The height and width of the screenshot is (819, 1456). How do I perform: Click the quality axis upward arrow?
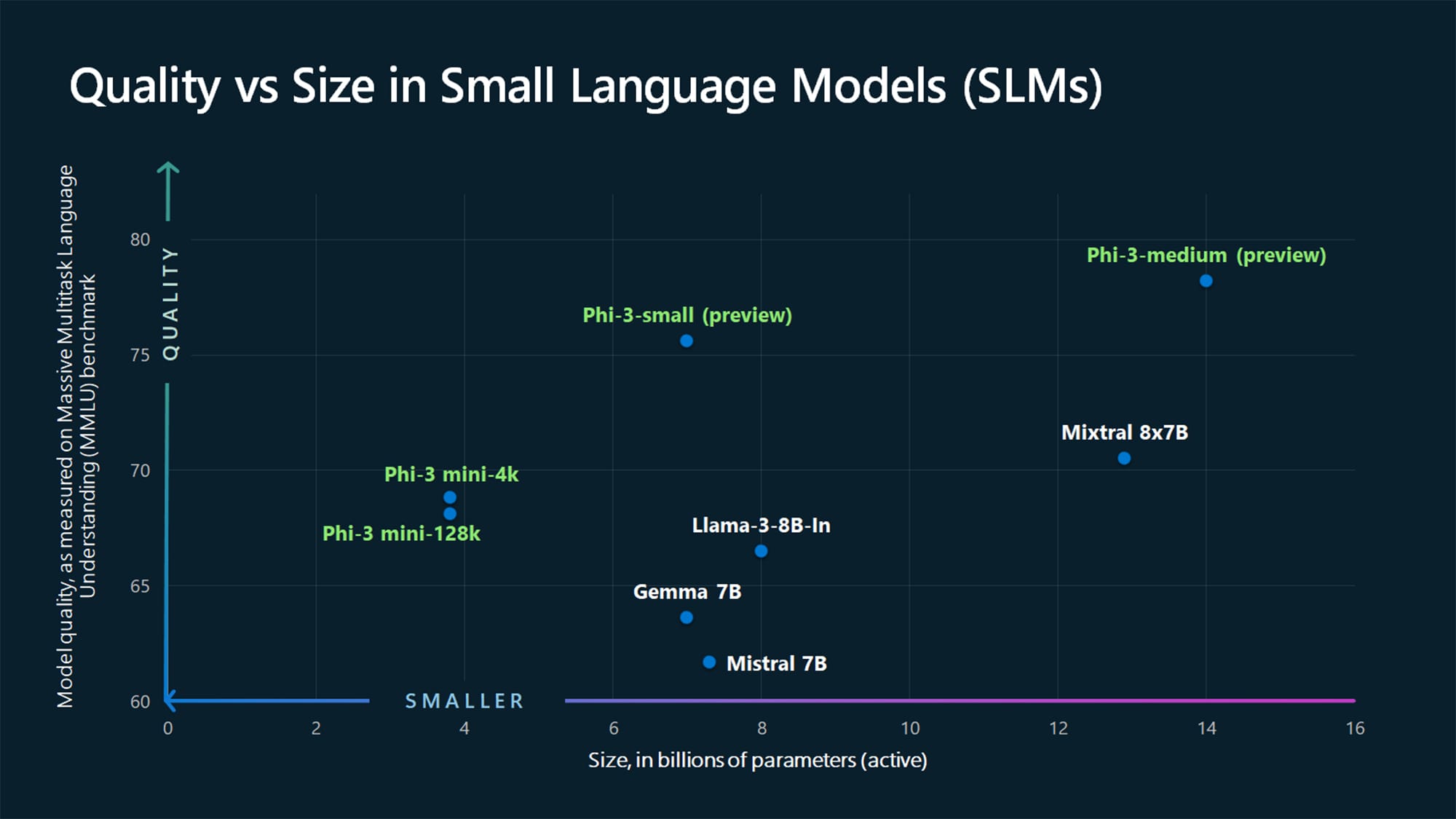tap(170, 175)
